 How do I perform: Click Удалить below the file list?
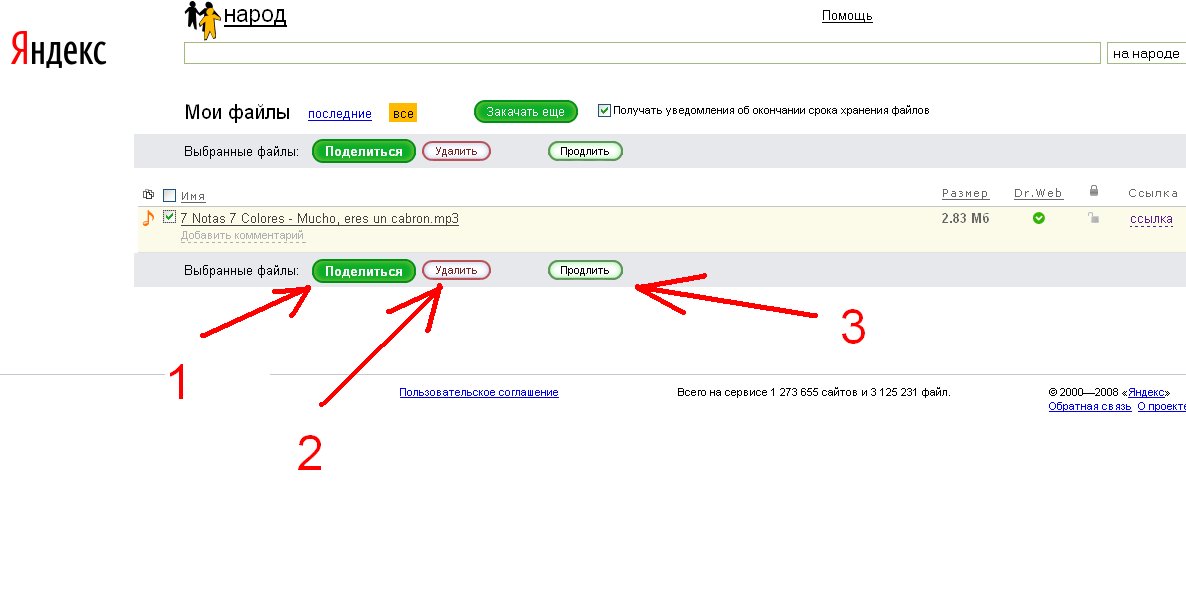(x=456, y=270)
